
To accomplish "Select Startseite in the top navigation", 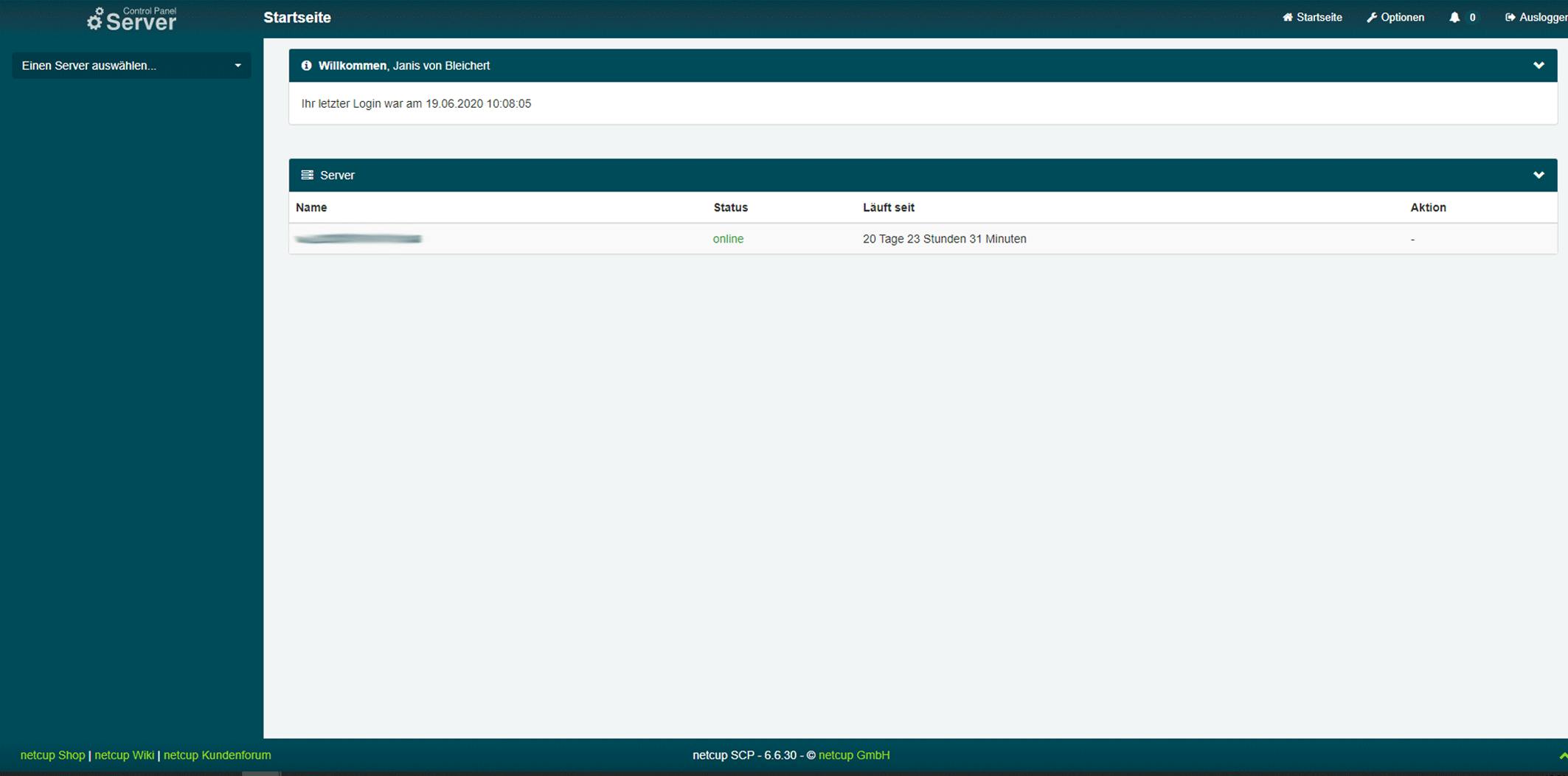I will 1319,17.
